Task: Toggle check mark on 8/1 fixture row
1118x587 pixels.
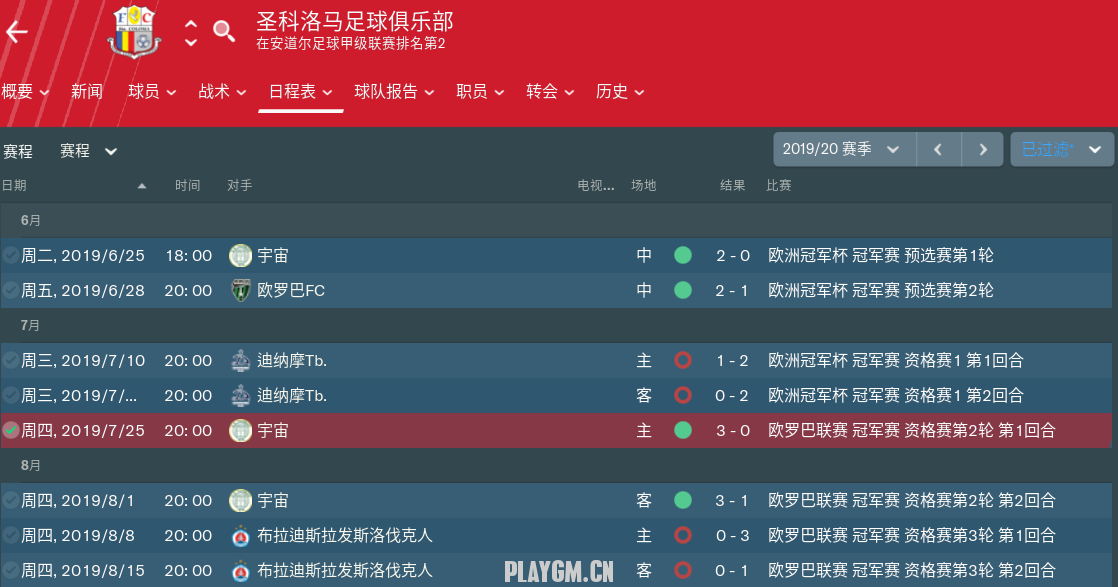Action: pos(11,501)
